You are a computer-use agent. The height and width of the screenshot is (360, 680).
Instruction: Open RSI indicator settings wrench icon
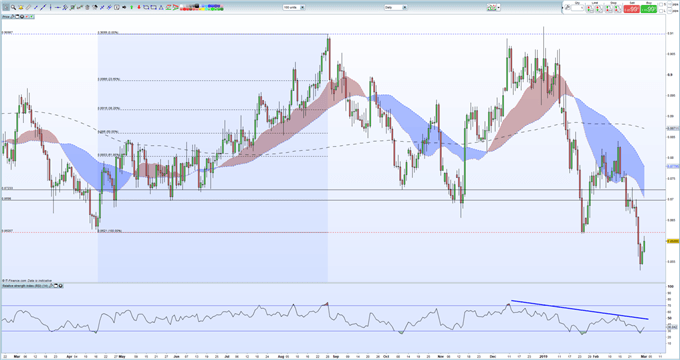point(51,286)
